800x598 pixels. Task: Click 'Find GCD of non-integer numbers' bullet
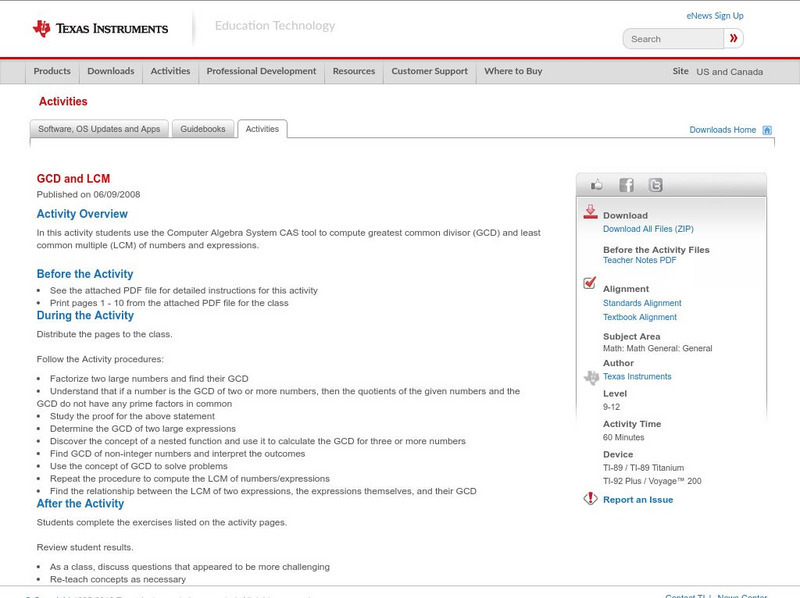point(178,454)
